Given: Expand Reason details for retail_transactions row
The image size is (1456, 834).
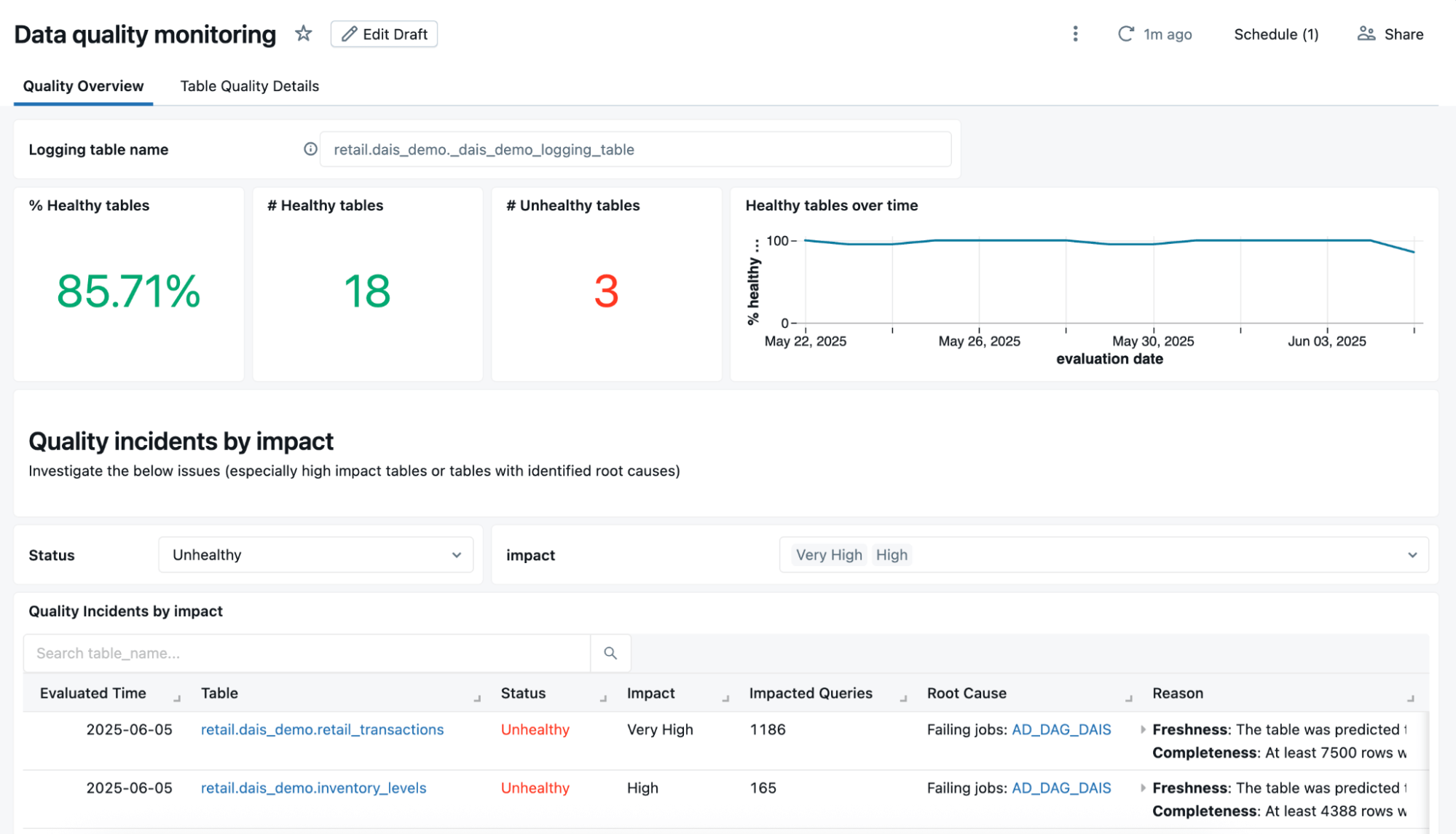Looking at the screenshot, I should (x=1143, y=730).
